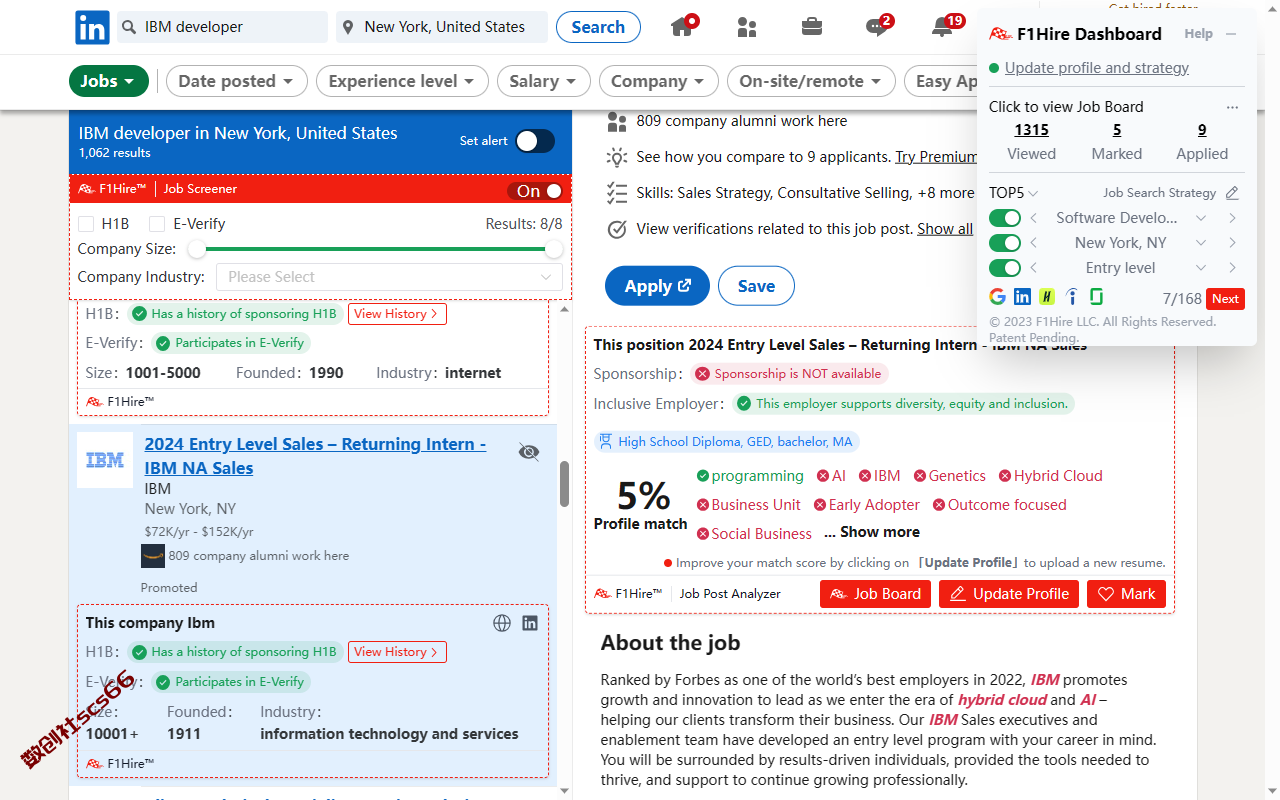Expand the Software Develo... dropdown chevron
Image resolution: width=1280 pixels, height=800 pixels.
1201,218
